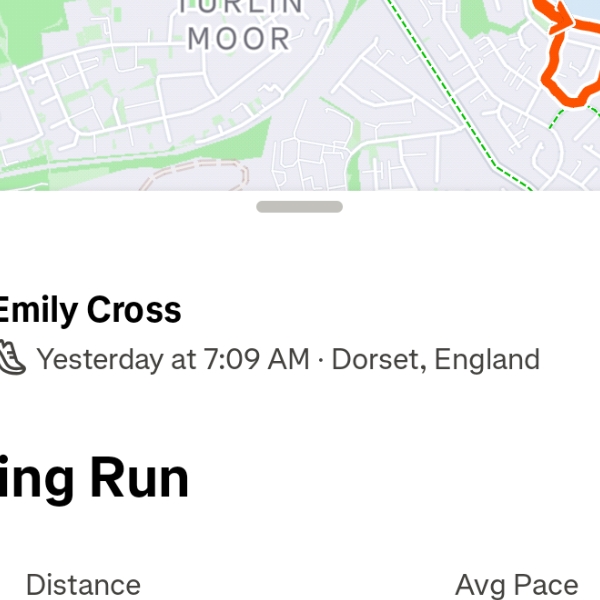The width and height of the screenshot is (600, 600).
Task: Click the Turlin Moor map label
Action: [239, 27]
